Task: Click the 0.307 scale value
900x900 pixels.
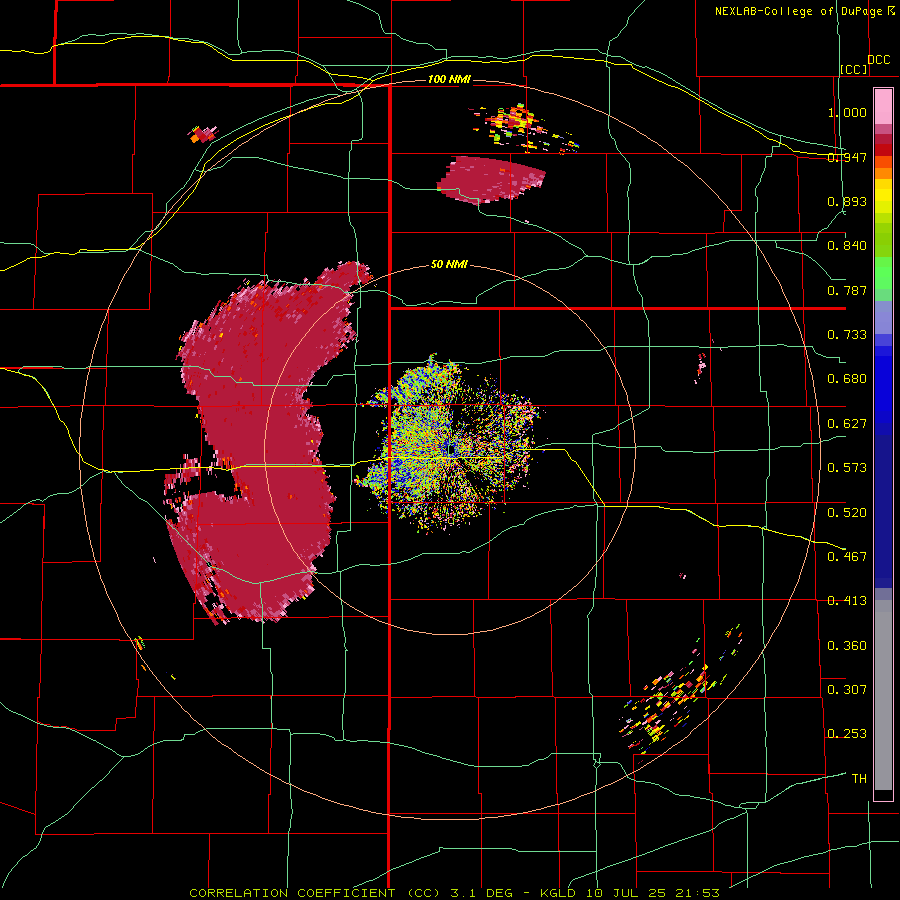Action: [x=847, y=689]
